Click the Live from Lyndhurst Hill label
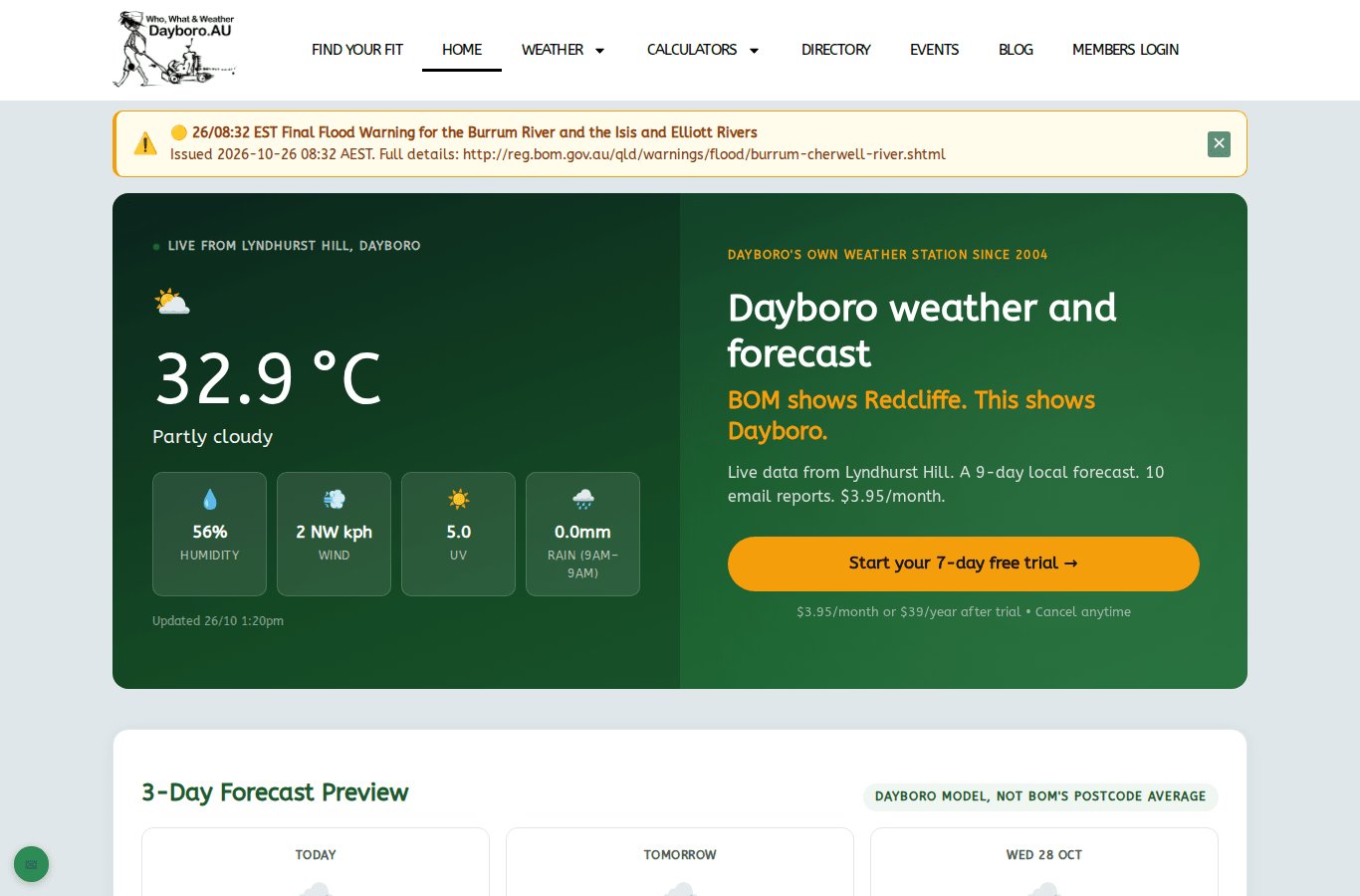Screen dimensions: 1360x896 click(x=295, y=246)
